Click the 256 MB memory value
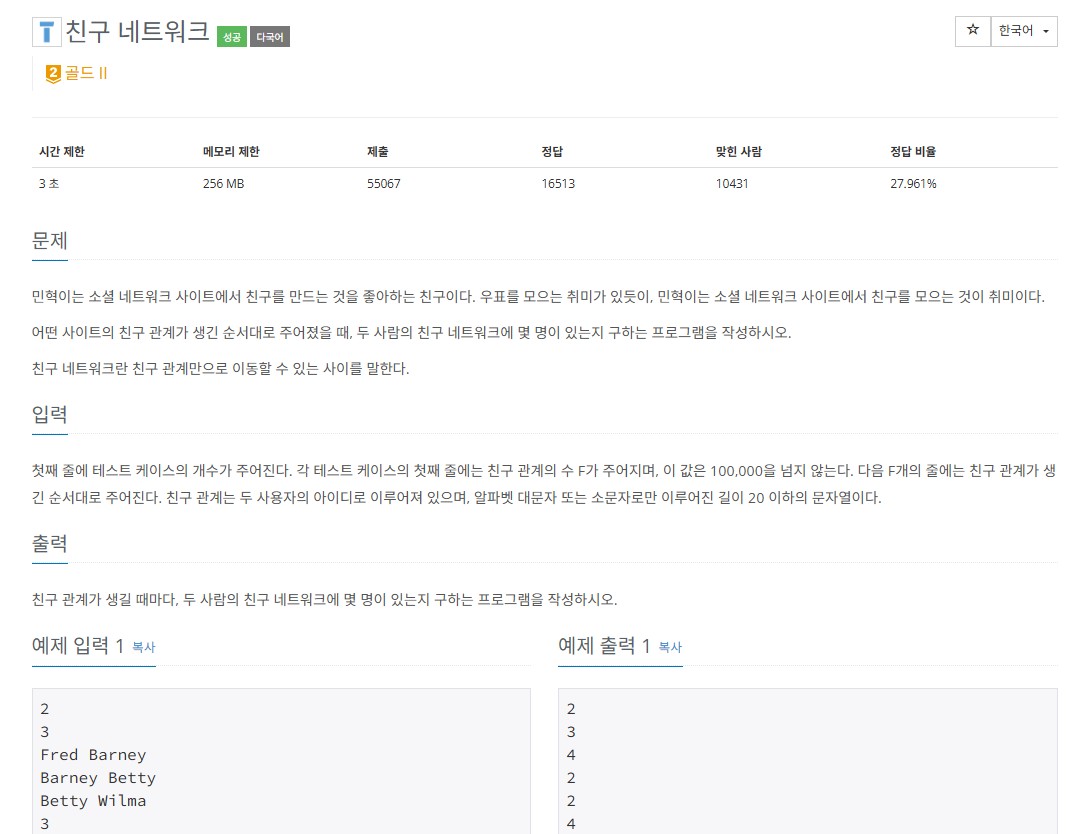This screenshot has width=1086, height=834. (224, 184)
